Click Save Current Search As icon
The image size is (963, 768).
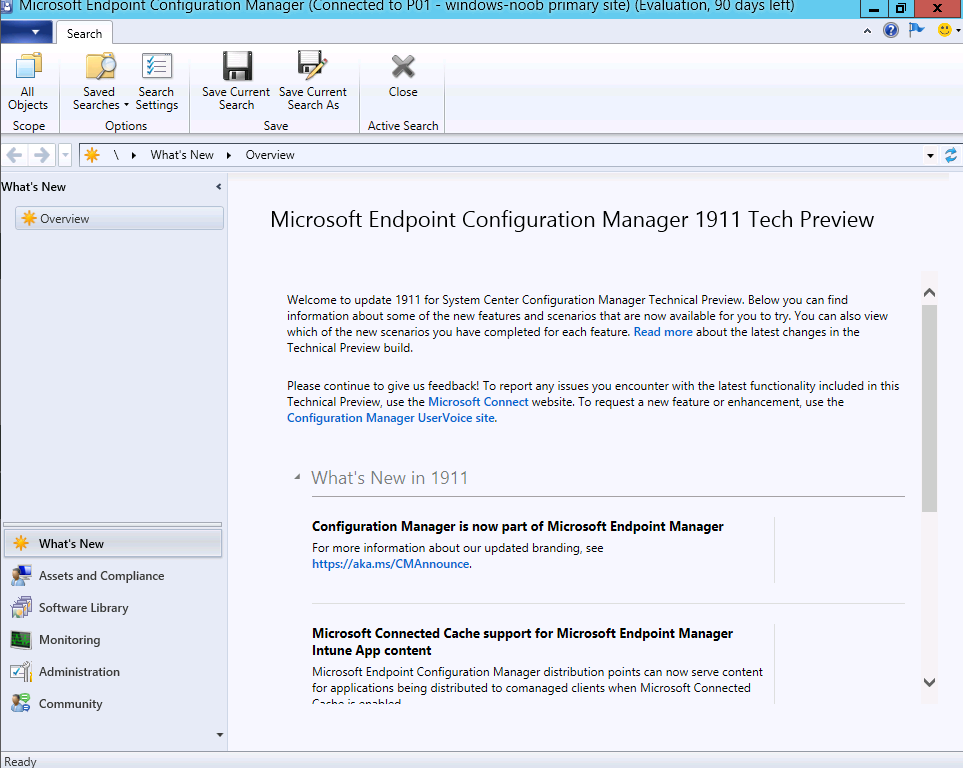coord(313,66)
